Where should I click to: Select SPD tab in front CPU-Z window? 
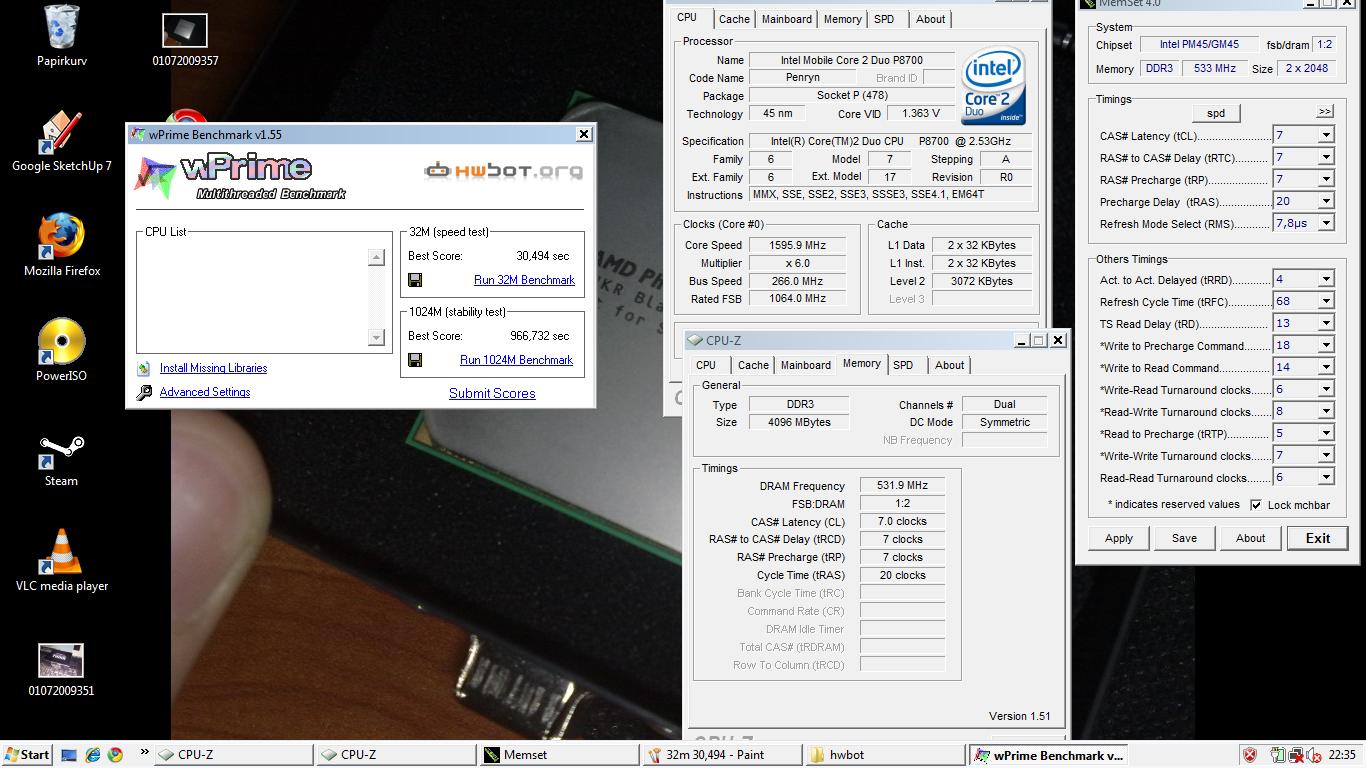903,365
